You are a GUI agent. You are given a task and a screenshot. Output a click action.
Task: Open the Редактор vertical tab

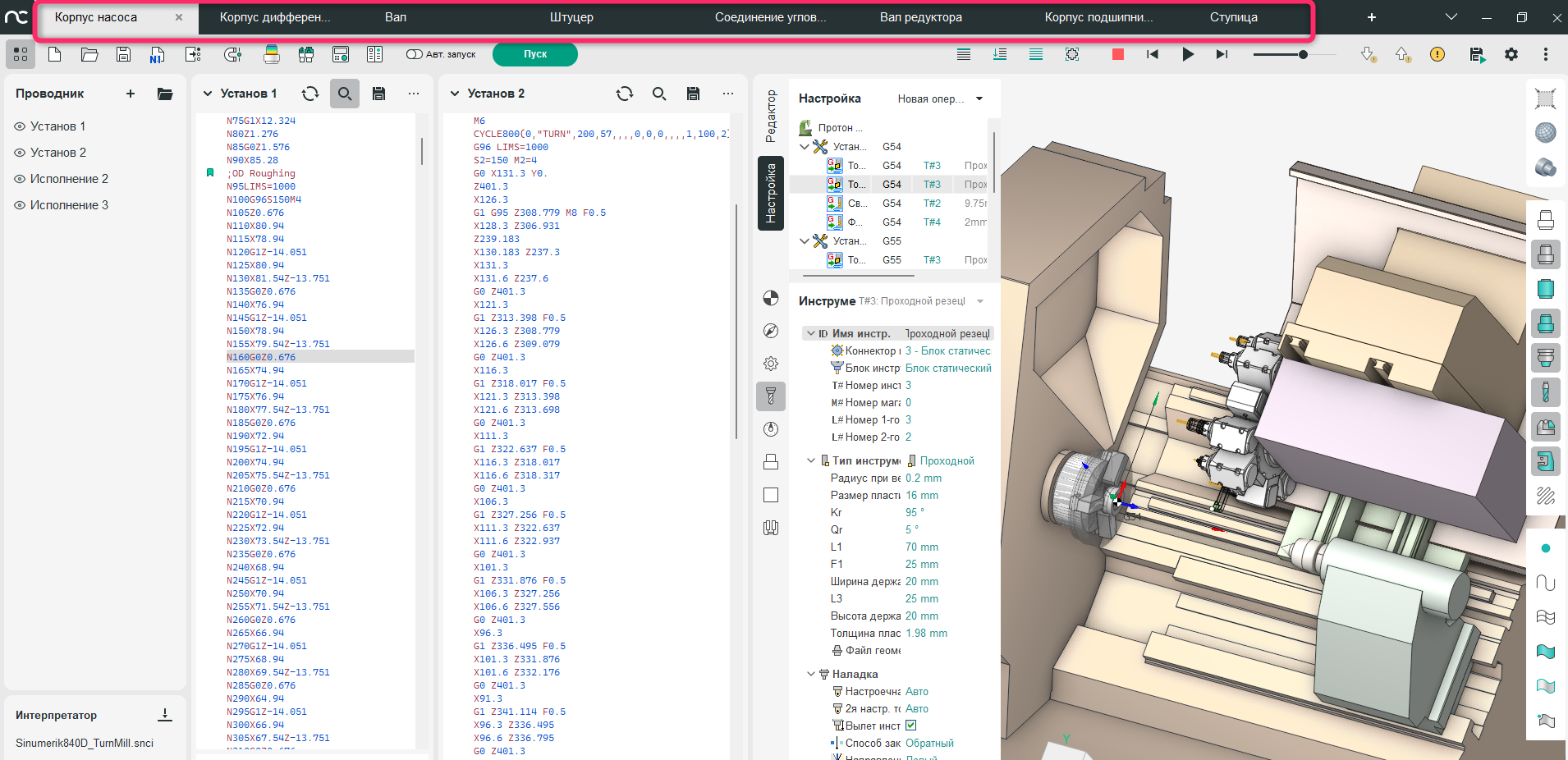point(770,116)
